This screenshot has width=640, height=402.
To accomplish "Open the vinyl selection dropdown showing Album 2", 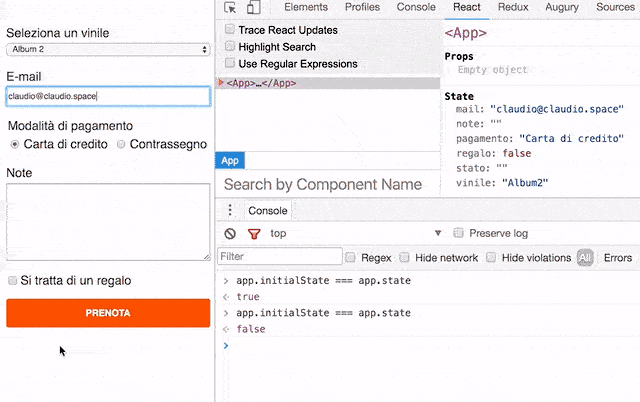I will coord(107,49).
